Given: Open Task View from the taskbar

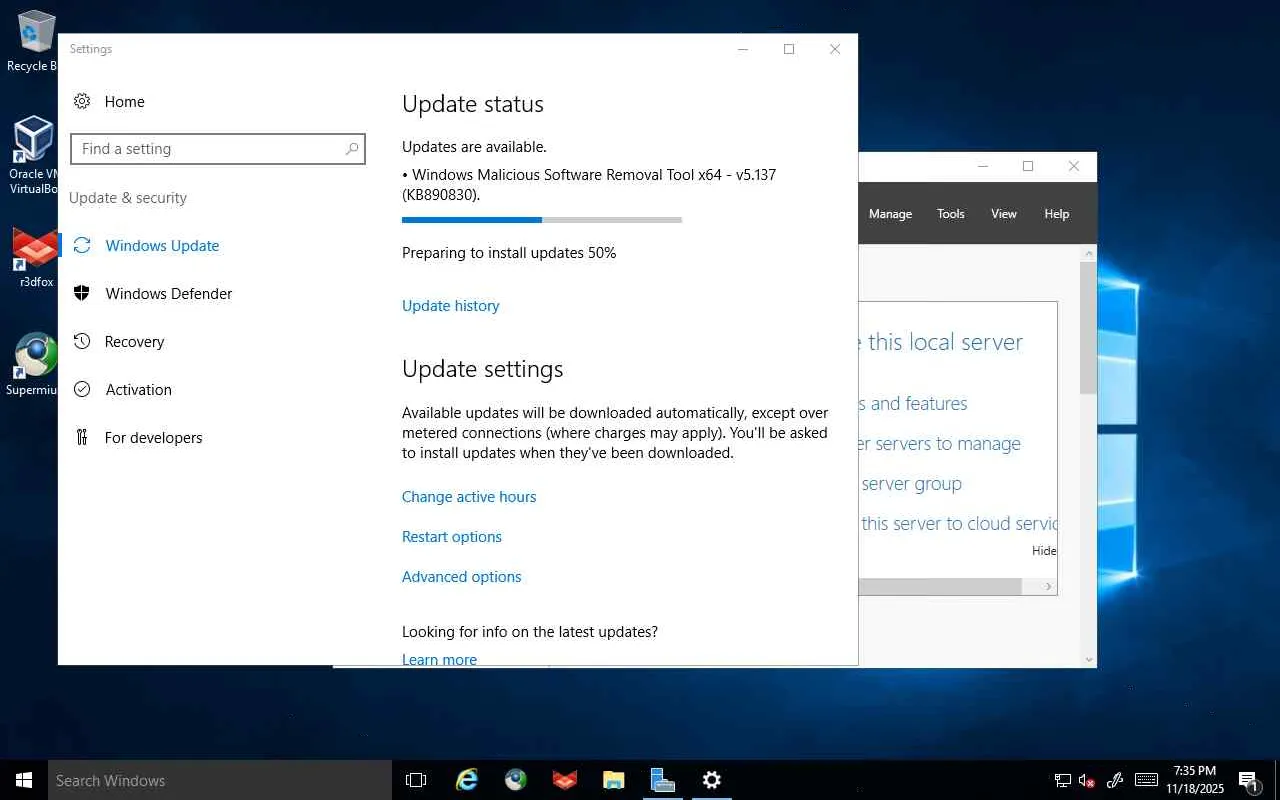Looking at the screenshot, I should (416, 780).
